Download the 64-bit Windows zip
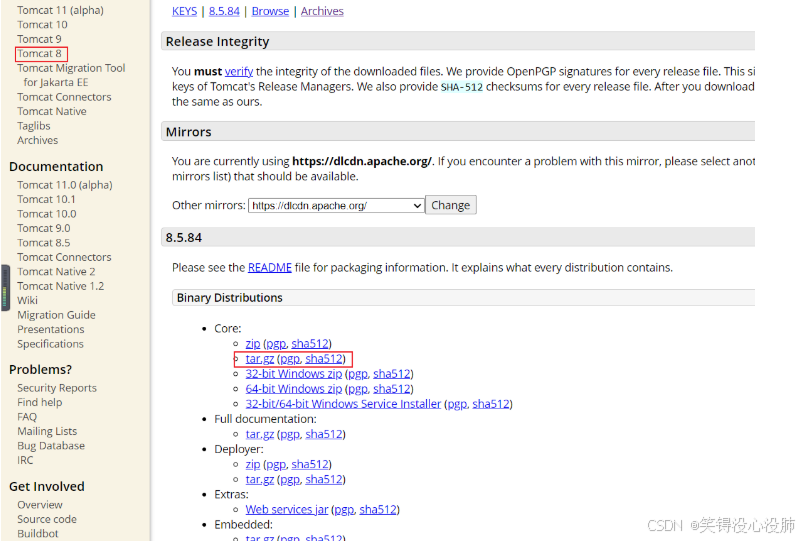Screen dimensions: 807x541 pyautogui.click(x=293, y=388)
